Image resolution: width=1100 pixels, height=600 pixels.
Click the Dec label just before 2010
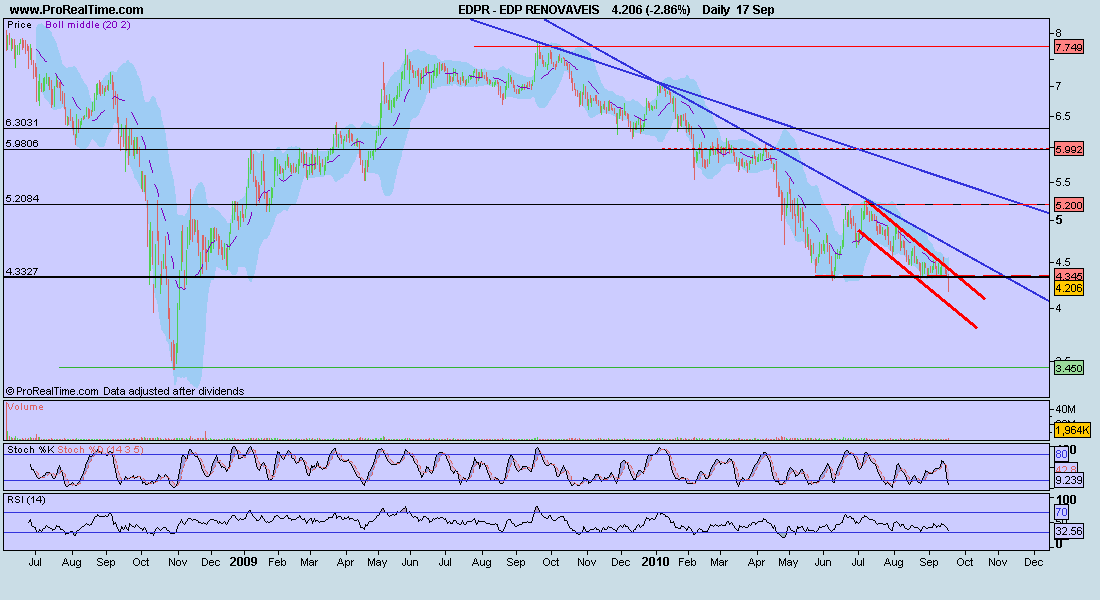pos(620,562)
